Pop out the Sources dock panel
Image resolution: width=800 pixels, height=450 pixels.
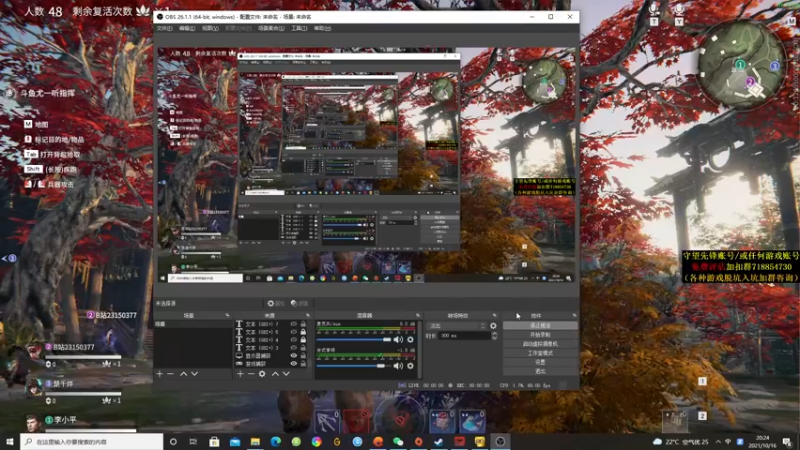click(x=308, y=315)
